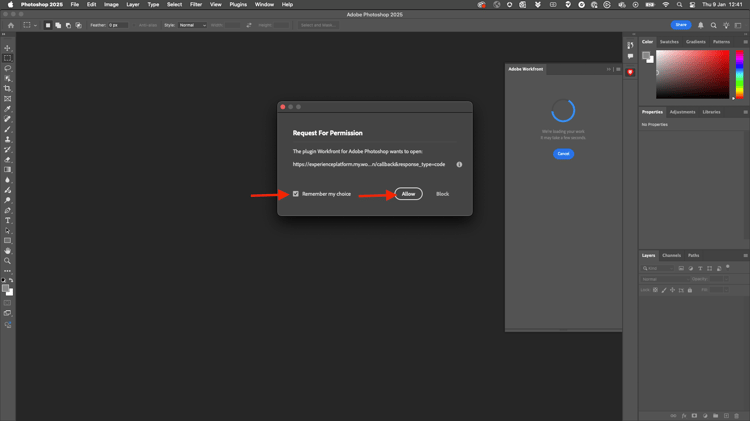Click foreground color swatch in toolbar

pos(5,288)
